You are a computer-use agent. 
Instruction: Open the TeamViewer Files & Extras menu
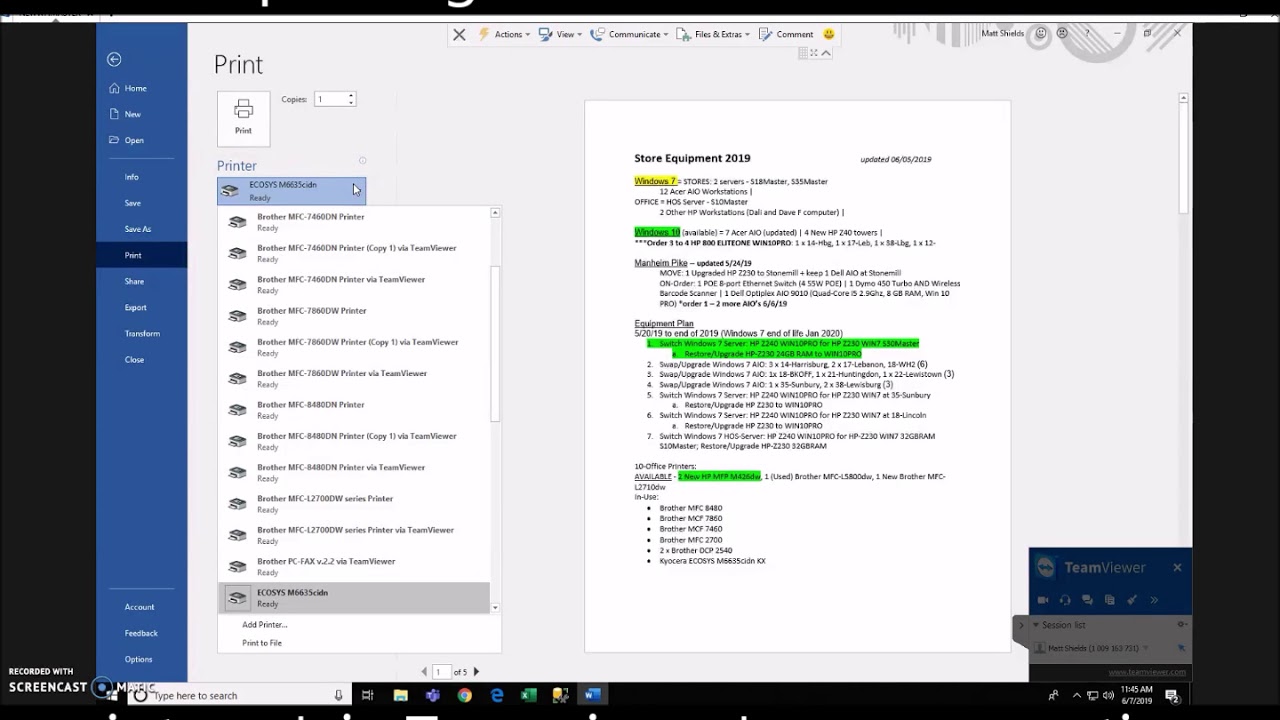point(714,34)
